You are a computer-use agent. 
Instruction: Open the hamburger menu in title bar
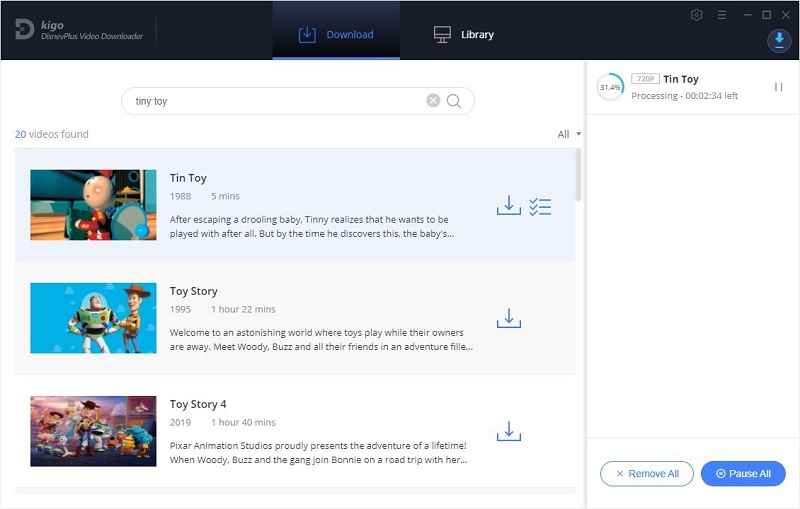click(722, 15)
